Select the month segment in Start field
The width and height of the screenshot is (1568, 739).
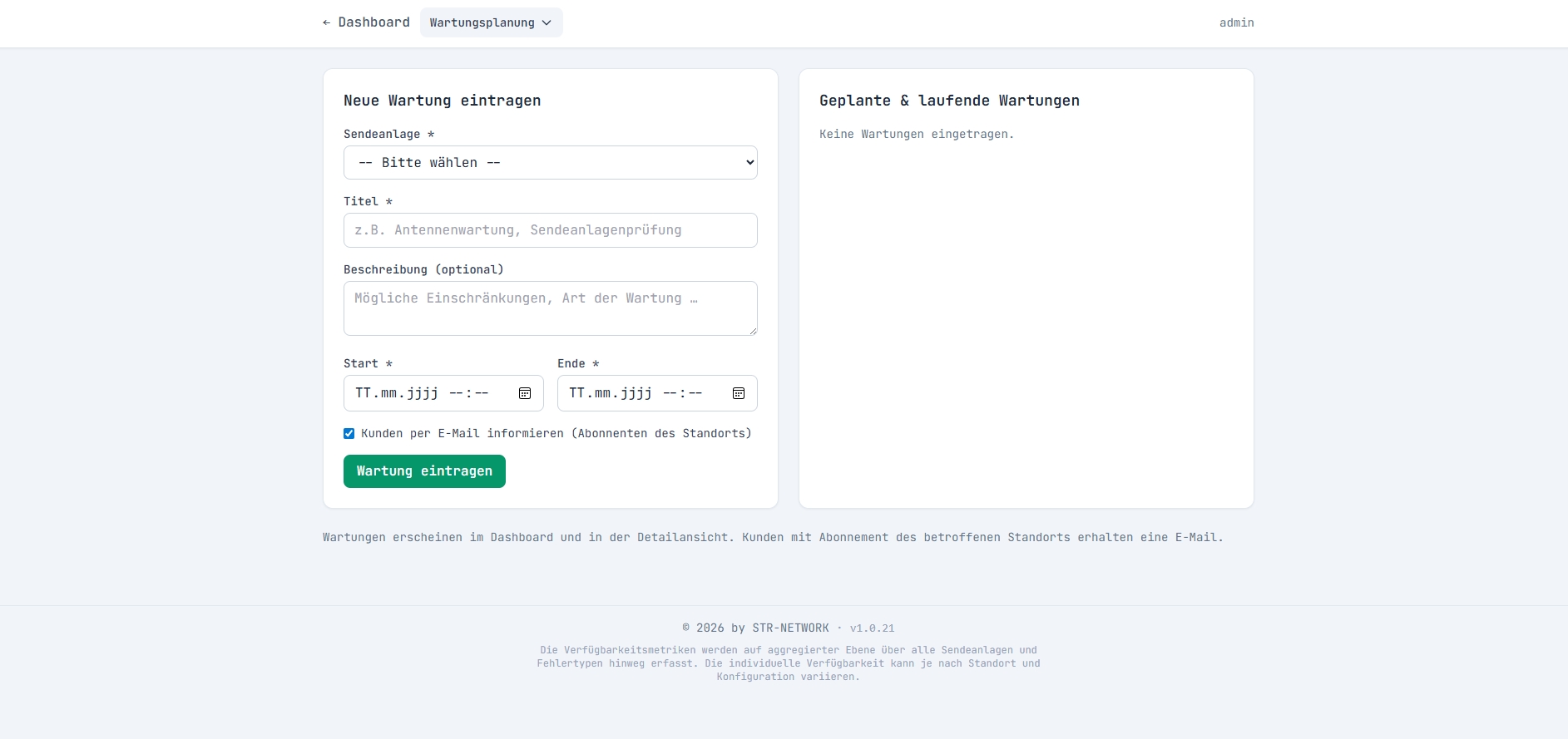point(388,393)
